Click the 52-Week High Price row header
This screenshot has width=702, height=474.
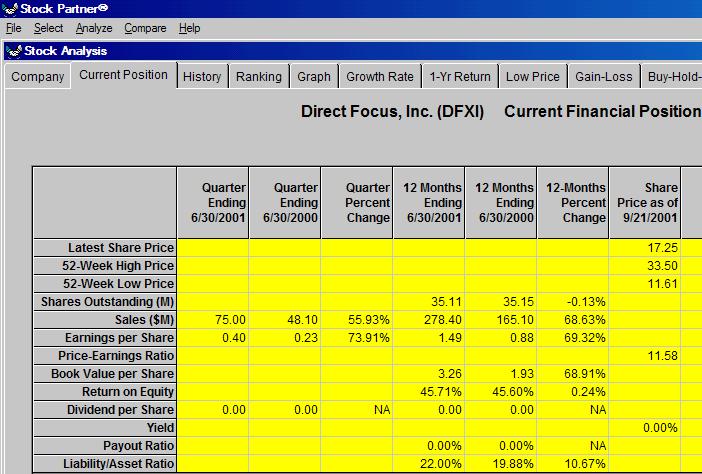coord(105,265)
